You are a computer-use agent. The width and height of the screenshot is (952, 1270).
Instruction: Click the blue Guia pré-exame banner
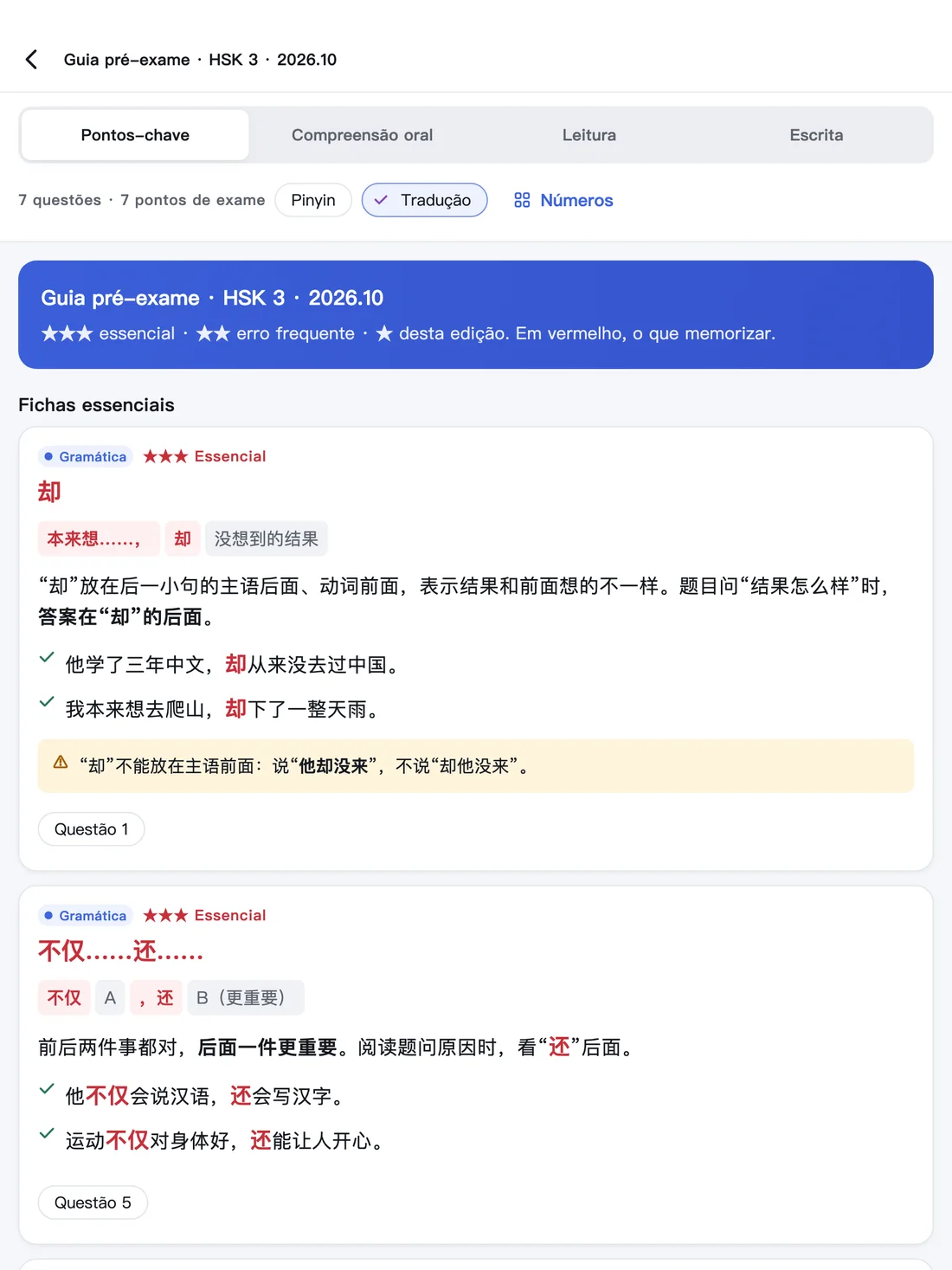coord(476,314)
